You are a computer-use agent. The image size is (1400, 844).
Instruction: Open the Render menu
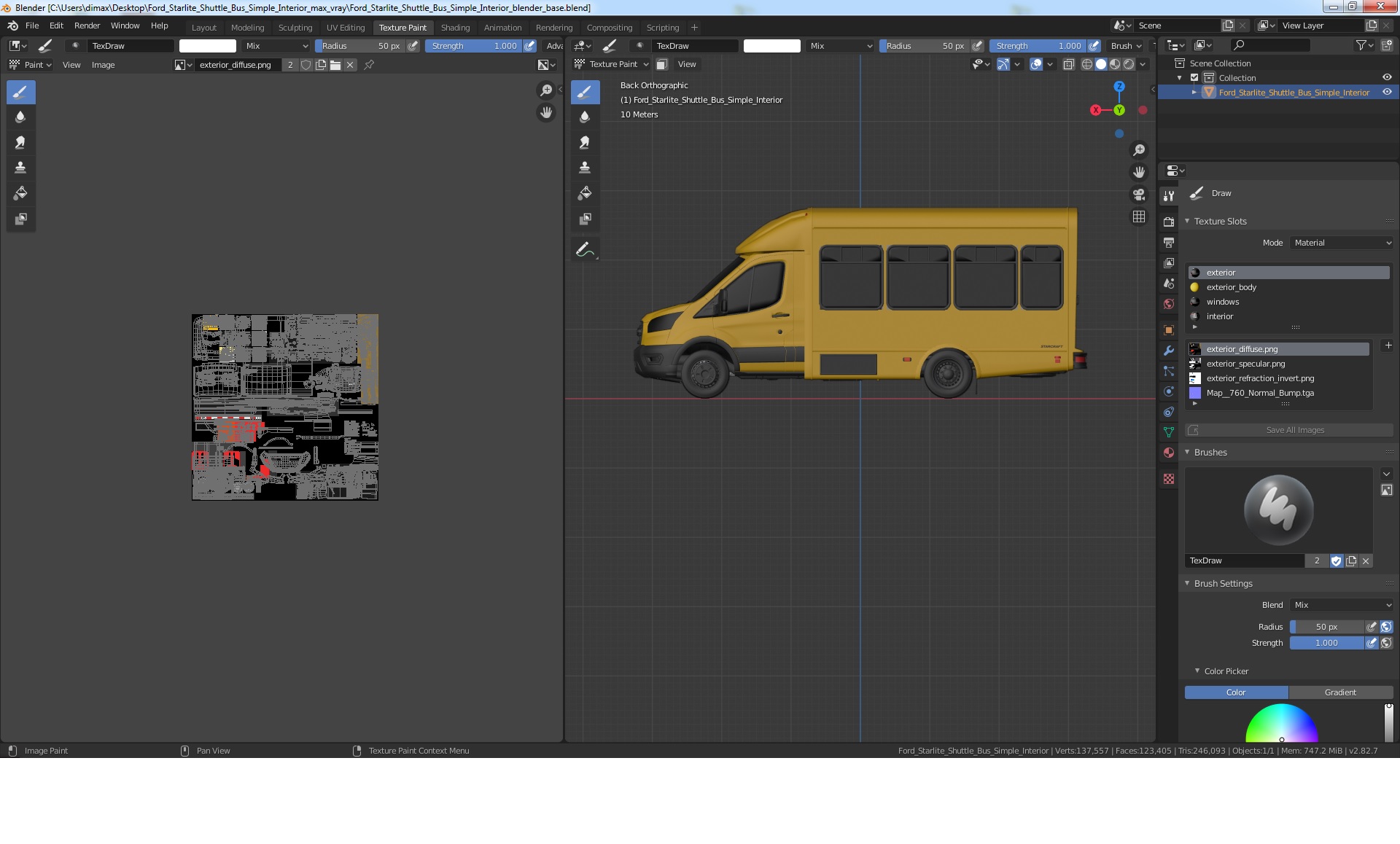point(87,26)
